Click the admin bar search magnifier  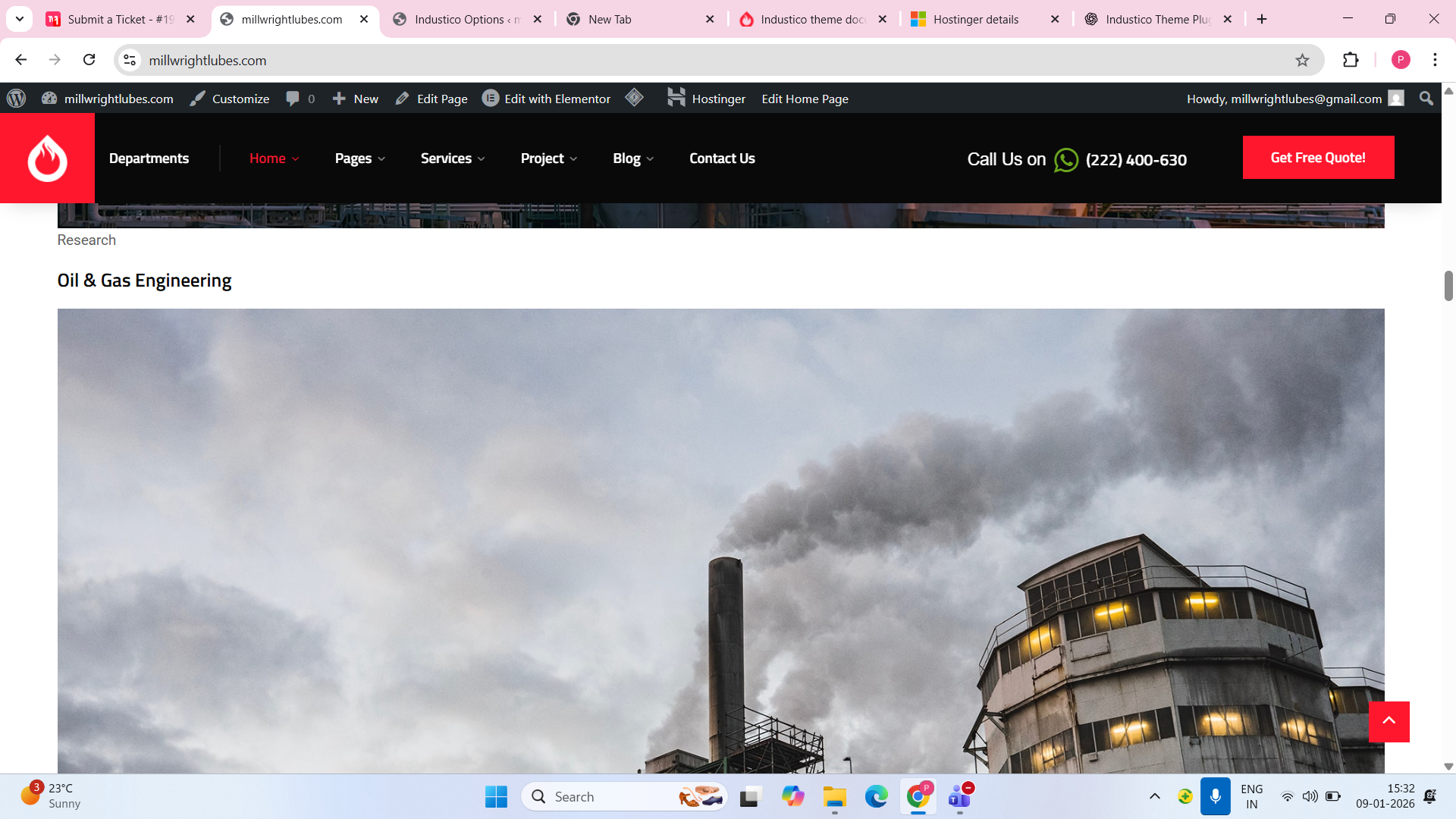click(x=1426, y=99)
